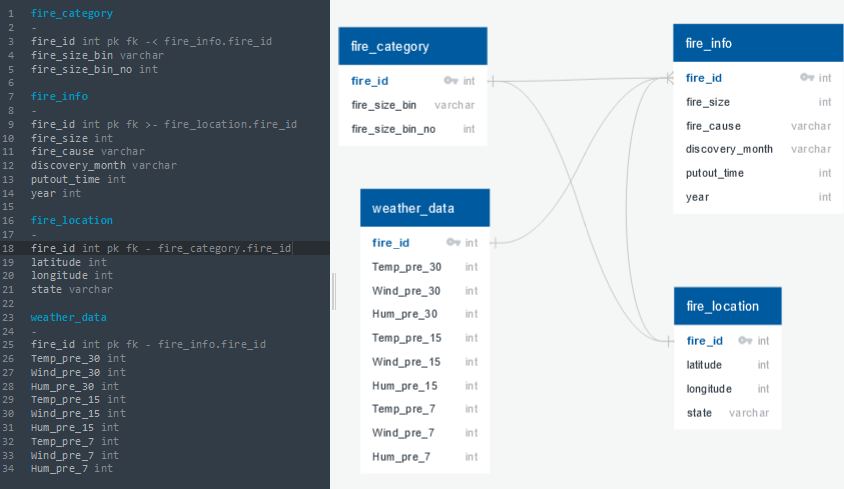Click the fire_id field in weather_data table

coord(425,243)
